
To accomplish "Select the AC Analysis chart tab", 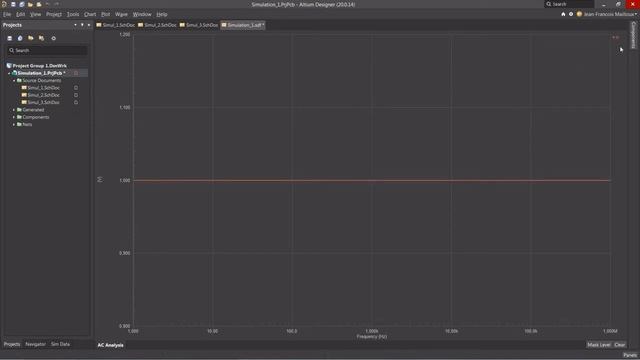I will click(111, 345).
